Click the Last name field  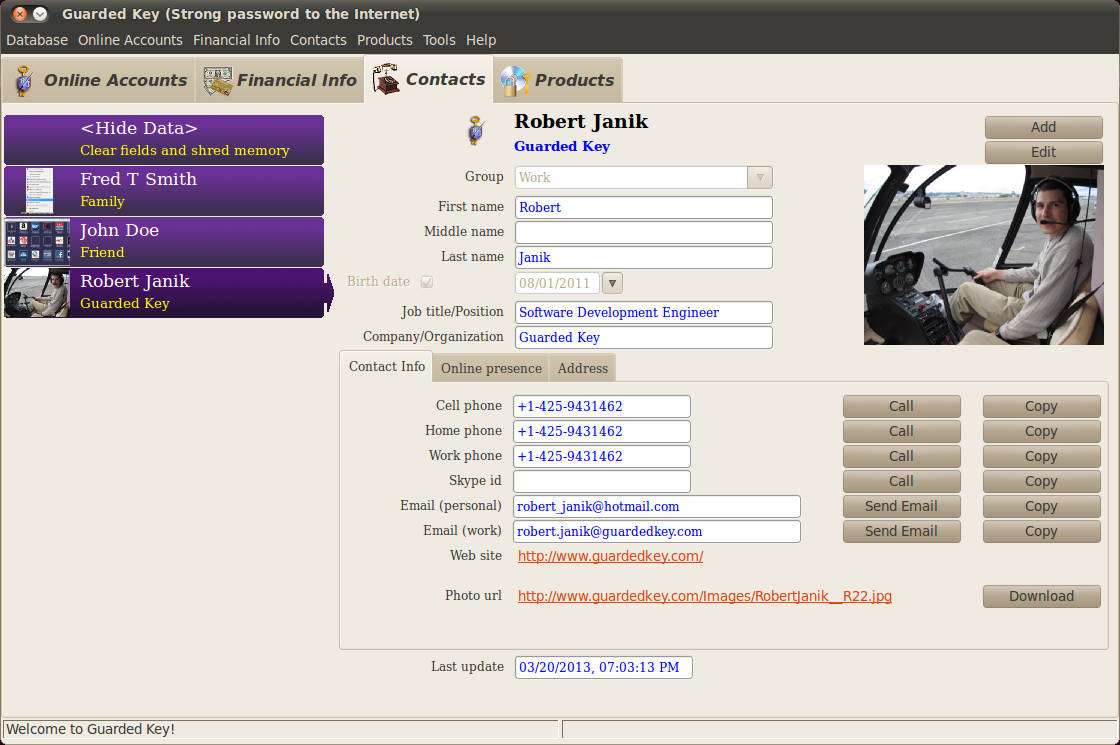(x=644, y=257)
